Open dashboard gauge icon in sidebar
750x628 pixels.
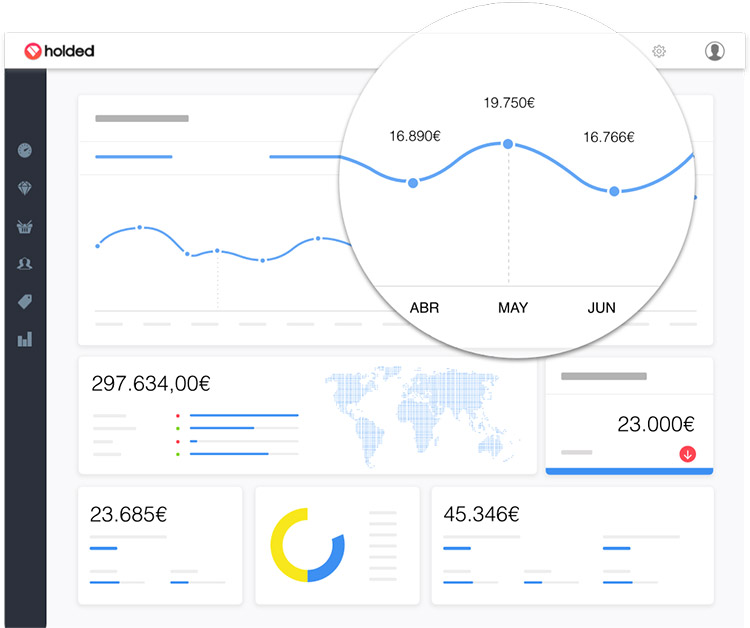click(x=25, y=150)
